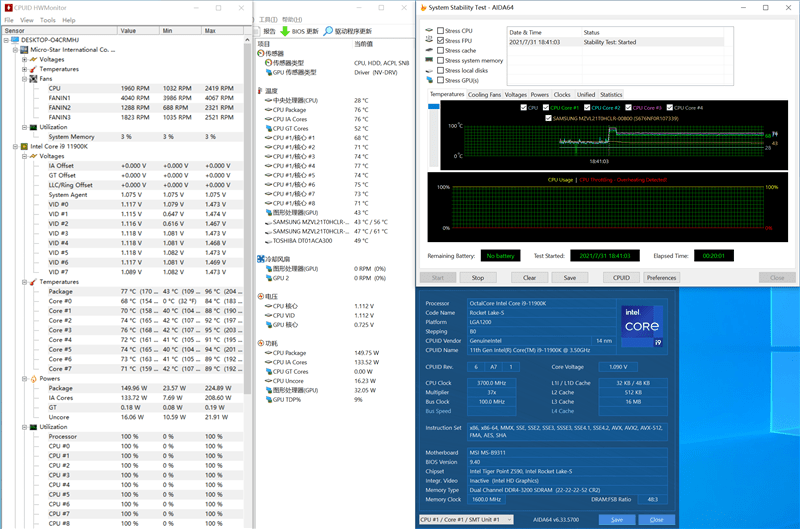Screen dimensions: 800x529
Task: Click the CPU GT Cores temperature row icon
Action: [268, 129]
